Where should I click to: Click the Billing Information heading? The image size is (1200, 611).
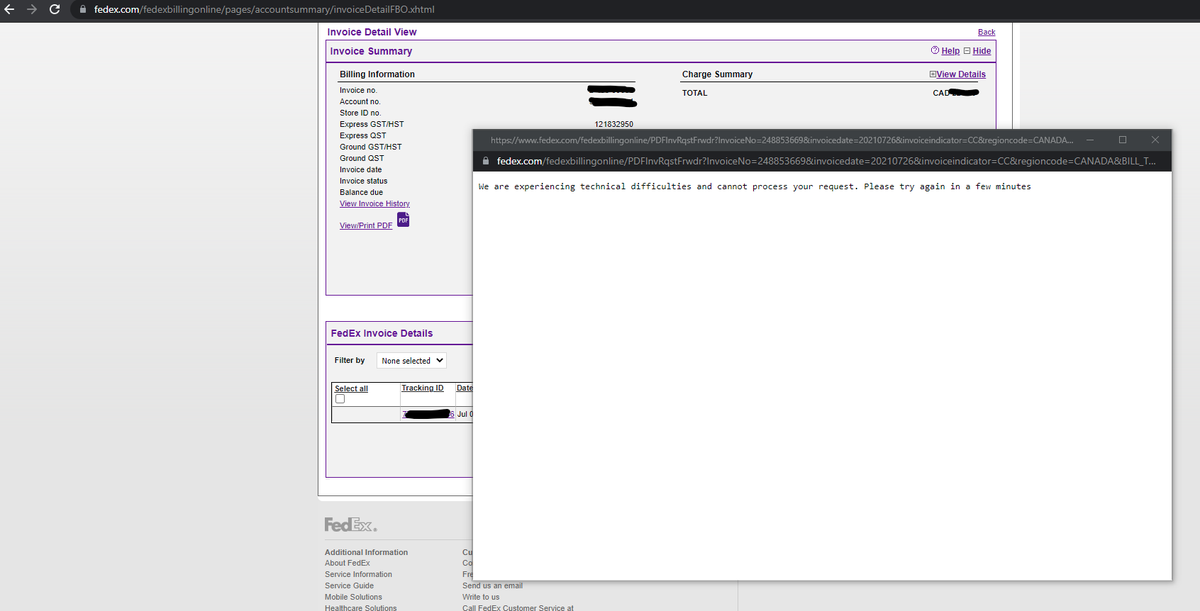click(x=377, y=74)
